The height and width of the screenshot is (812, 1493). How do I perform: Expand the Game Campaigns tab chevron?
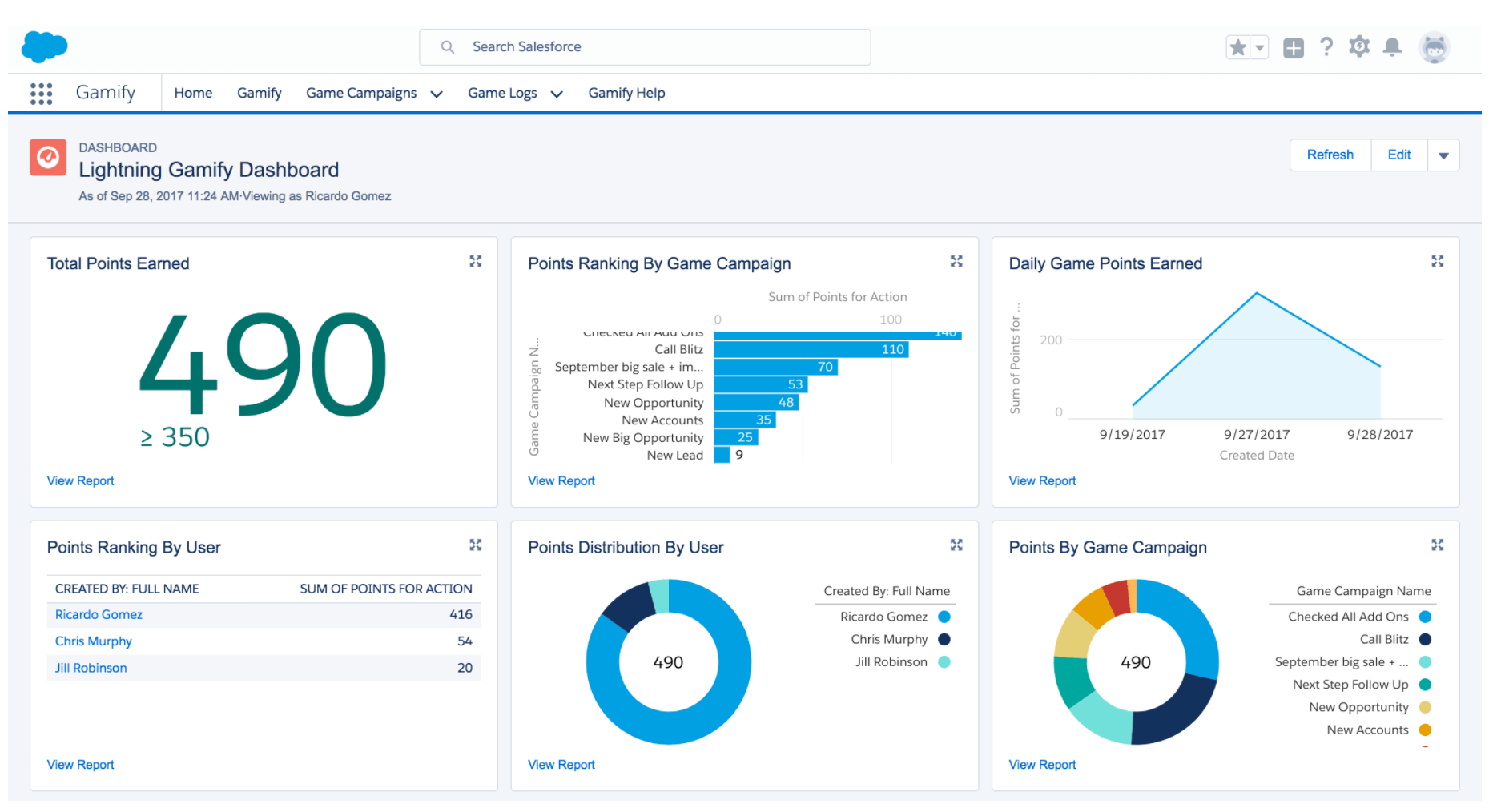[437, 94]
